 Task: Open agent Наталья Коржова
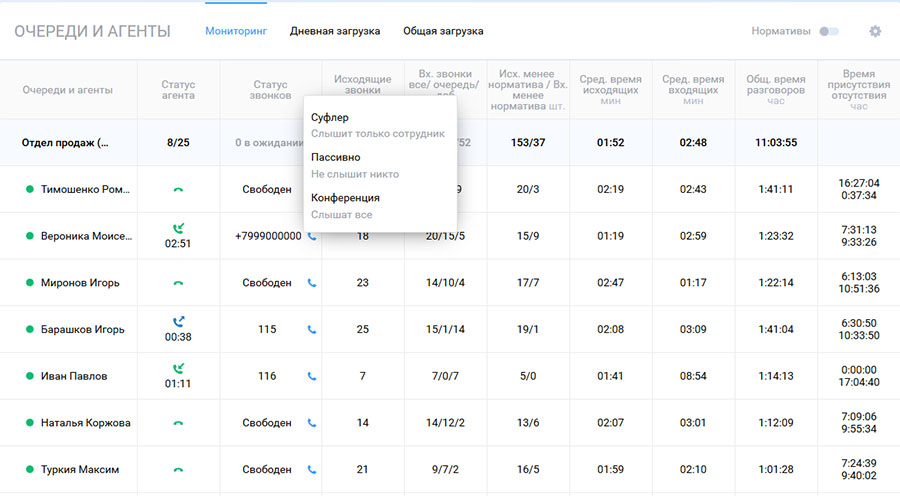[86, 423]
